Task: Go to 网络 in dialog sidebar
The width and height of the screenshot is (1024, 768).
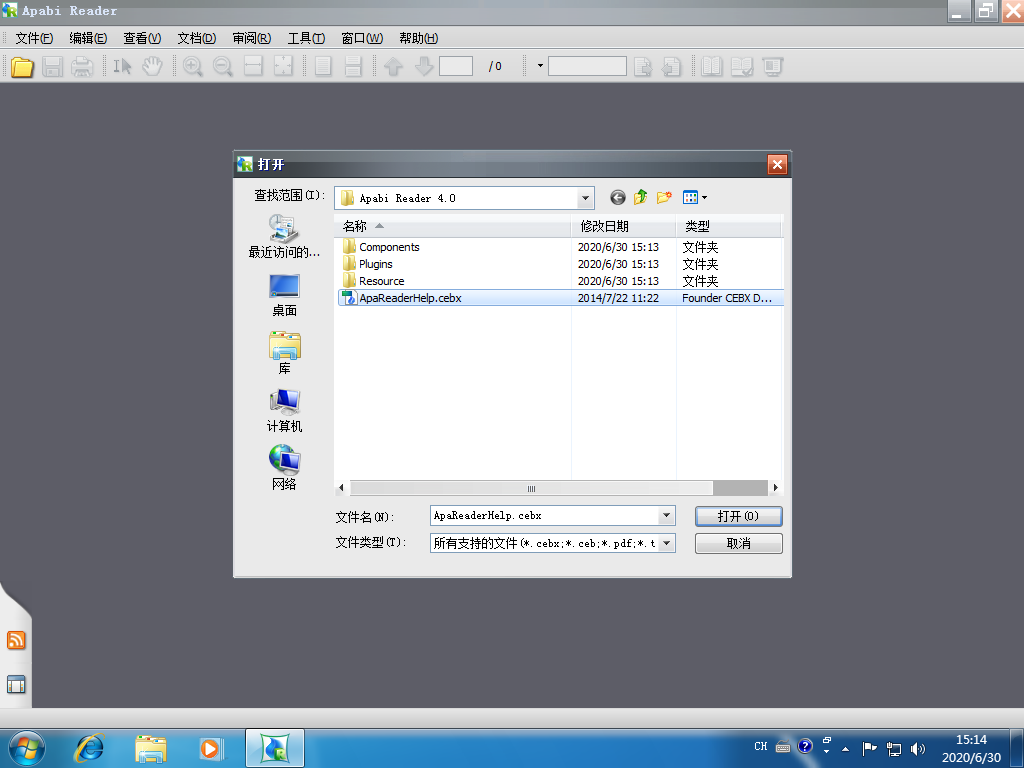Action: click(284, 469)
